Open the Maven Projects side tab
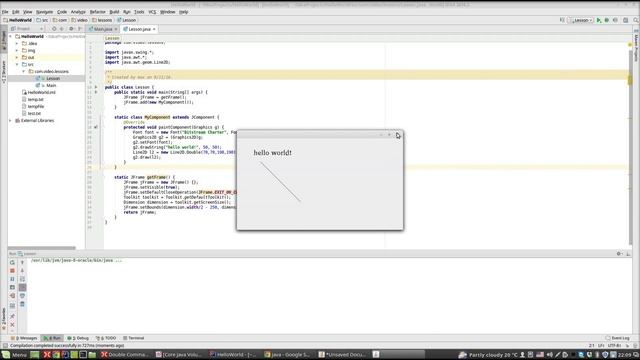Screen dimensions: 640x360 (x=636, y=46)
